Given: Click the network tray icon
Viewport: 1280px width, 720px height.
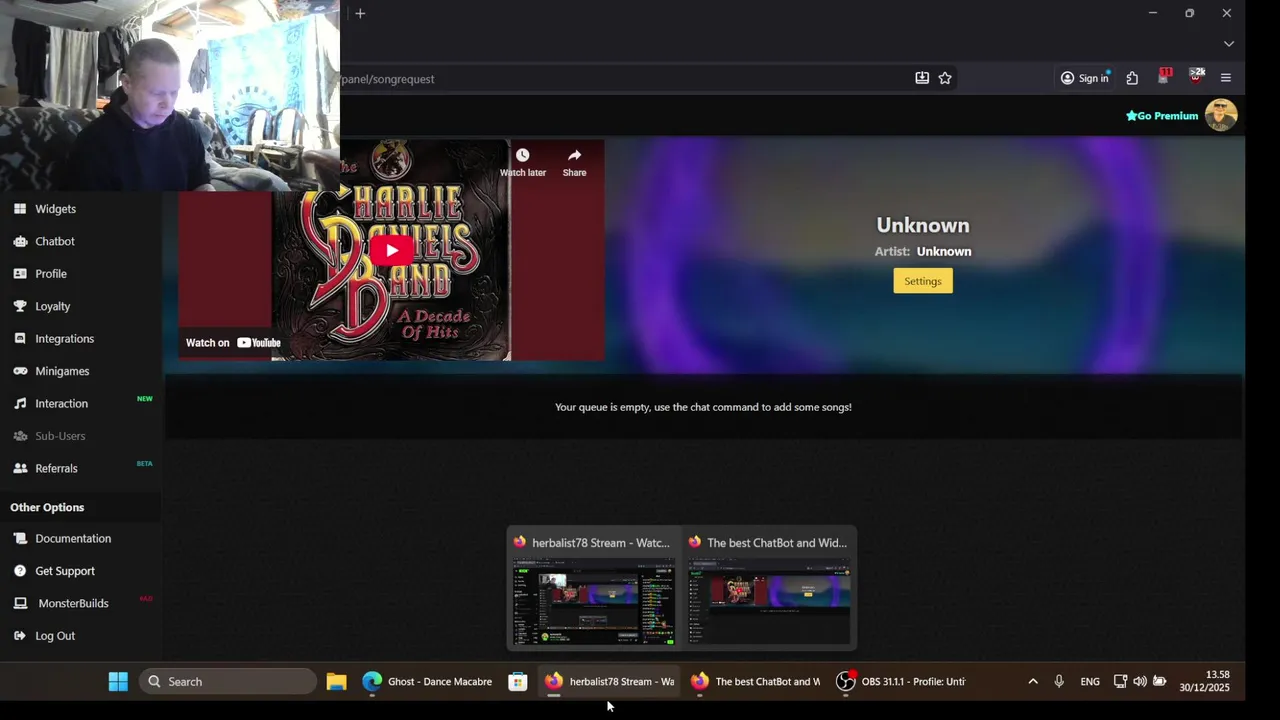Looking at the screenshot, I should coord(1120,682).
